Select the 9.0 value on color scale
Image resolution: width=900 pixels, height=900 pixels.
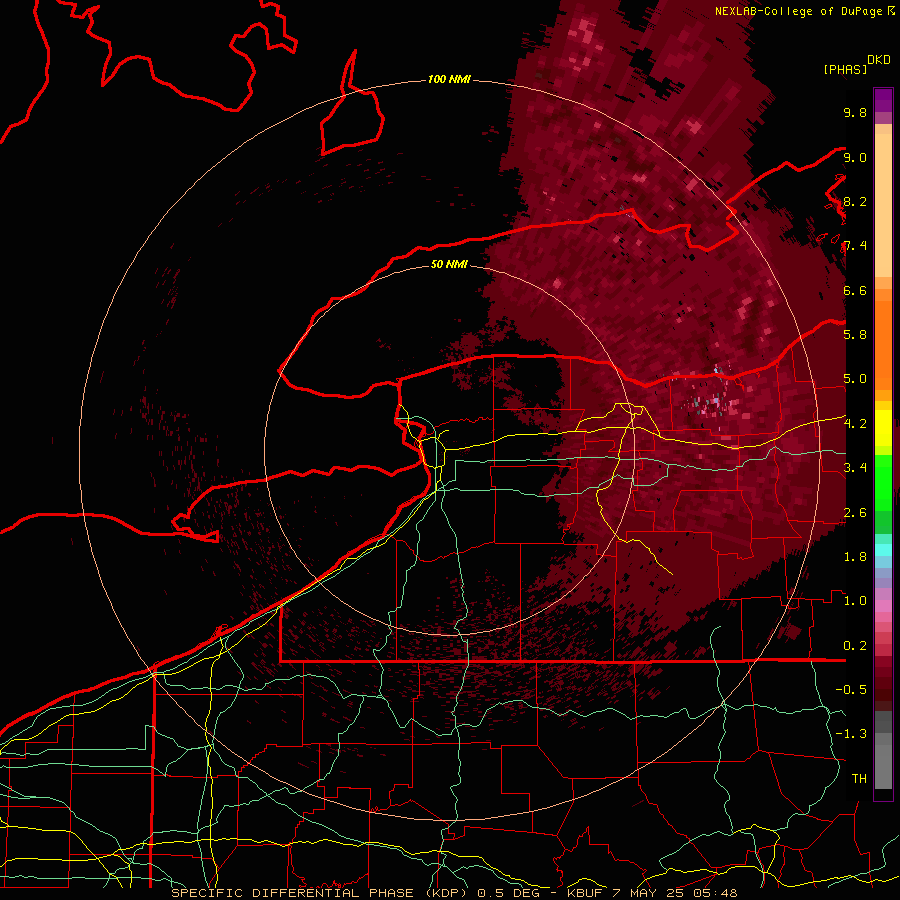(x=855, y=157)
